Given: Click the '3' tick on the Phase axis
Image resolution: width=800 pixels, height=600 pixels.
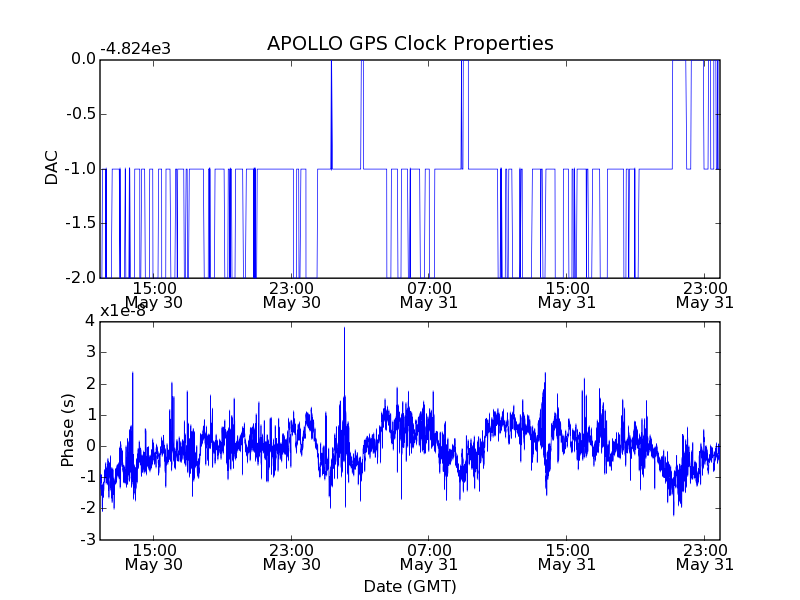Looking at the screenshot, I should 90,352.
